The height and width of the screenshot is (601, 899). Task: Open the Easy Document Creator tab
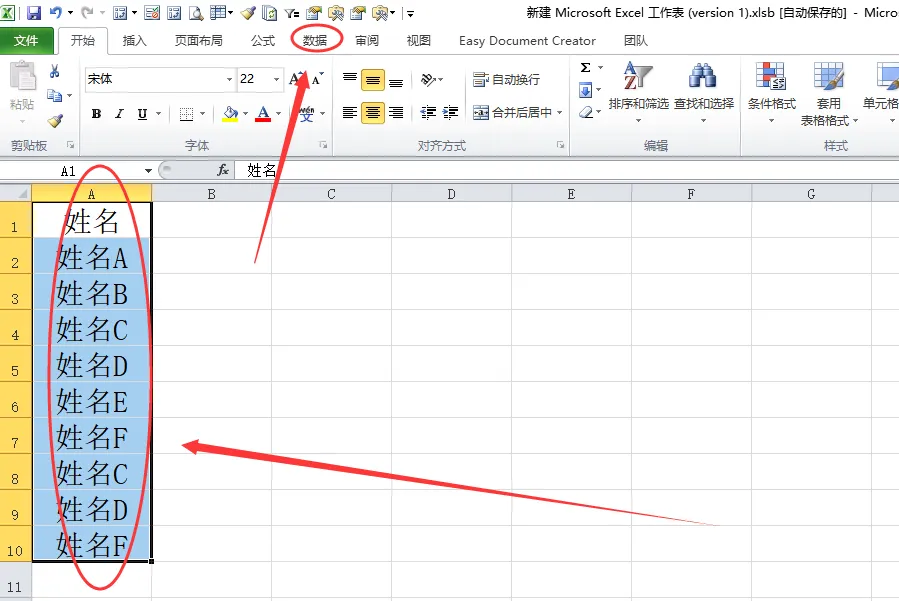tap(527, 41)
